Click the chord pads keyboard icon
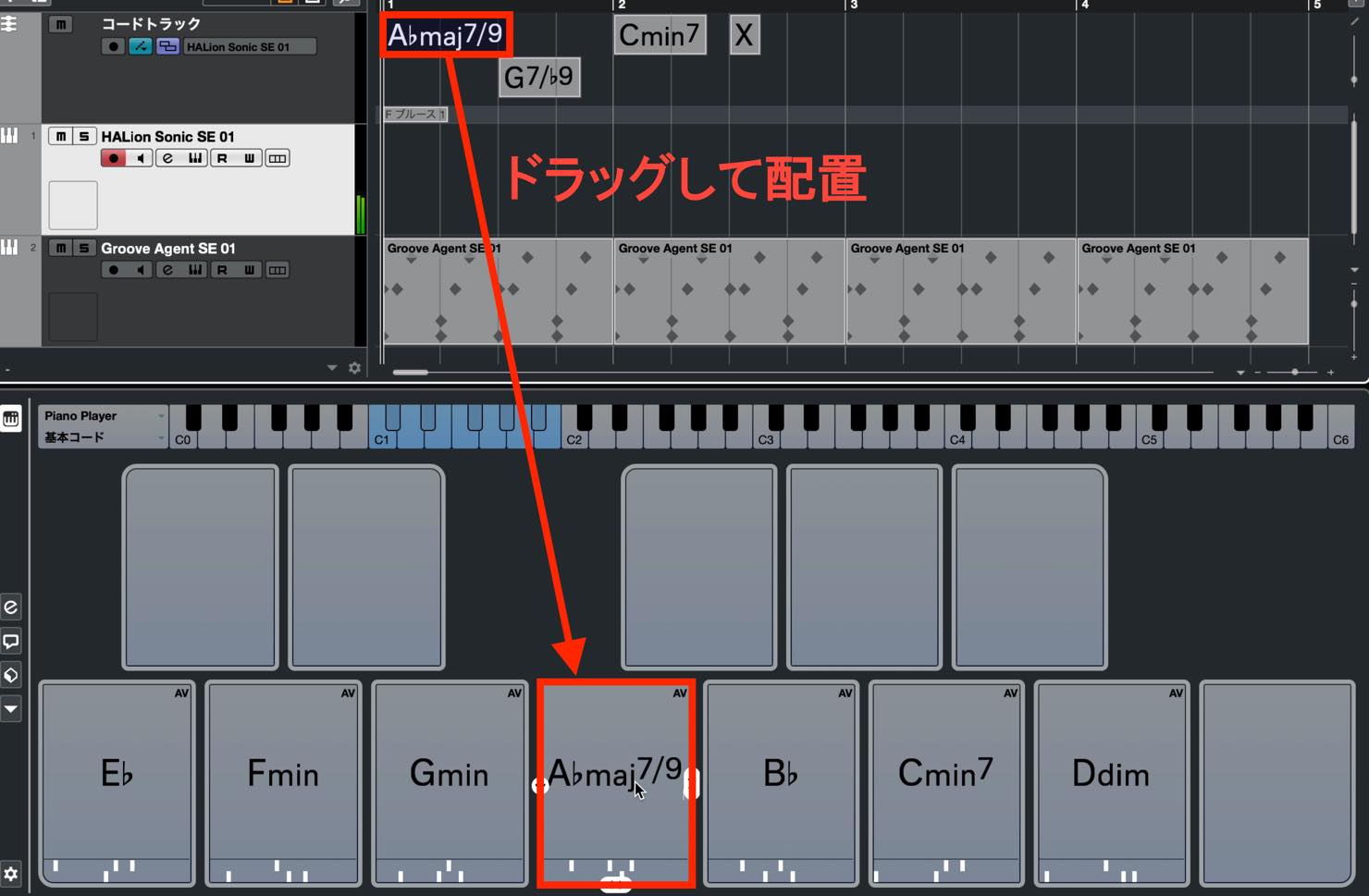The height and width of the screenshot is (896, 1369). click(x=11, y=419)
